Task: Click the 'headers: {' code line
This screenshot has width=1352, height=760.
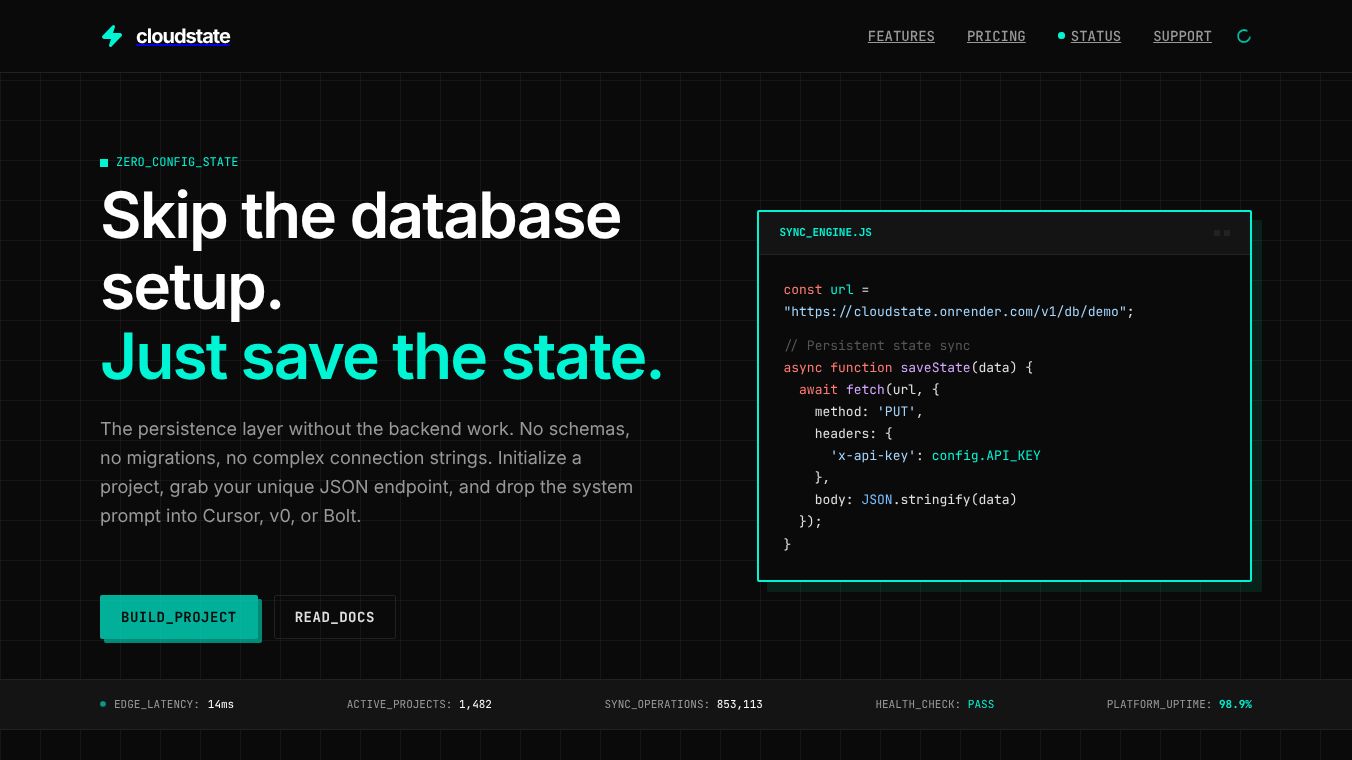Action: pyautogui.click(x=853, y=433)
